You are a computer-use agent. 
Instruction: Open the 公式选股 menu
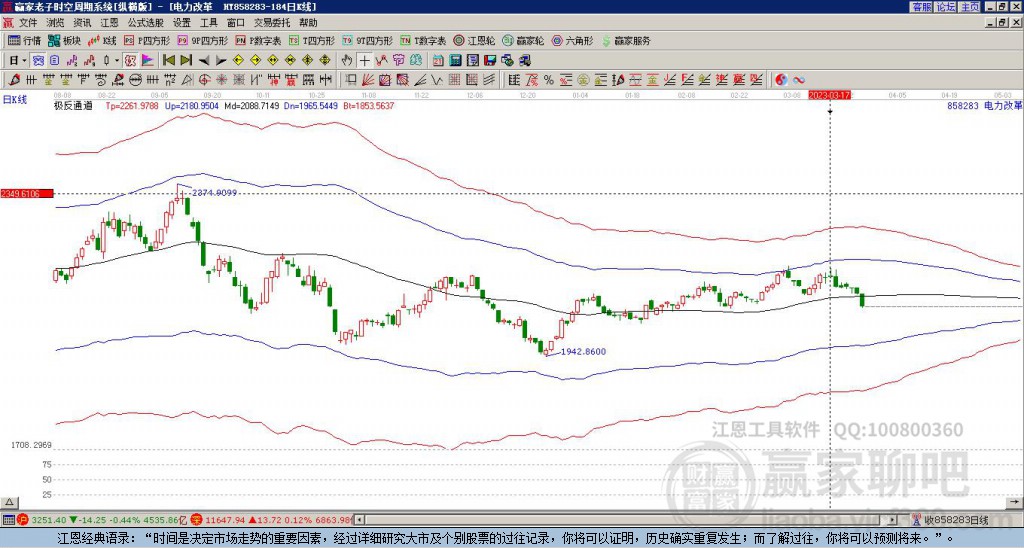(145, 23)
